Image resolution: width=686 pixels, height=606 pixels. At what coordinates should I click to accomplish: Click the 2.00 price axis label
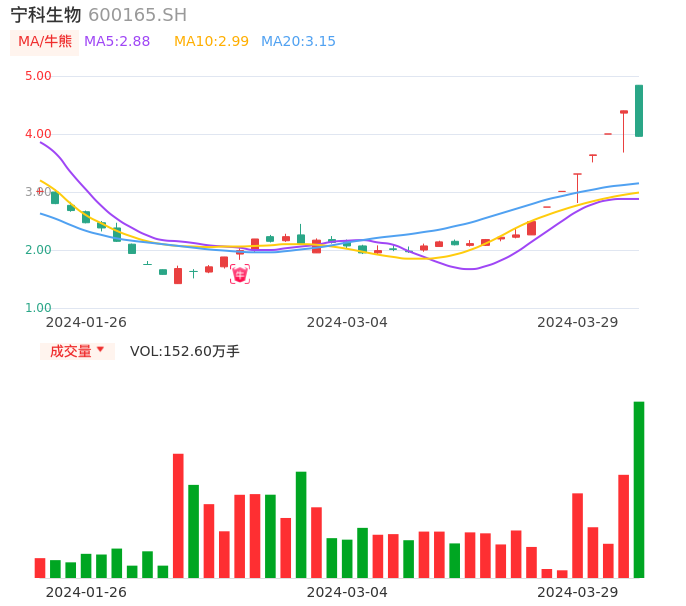coord(38,250)
